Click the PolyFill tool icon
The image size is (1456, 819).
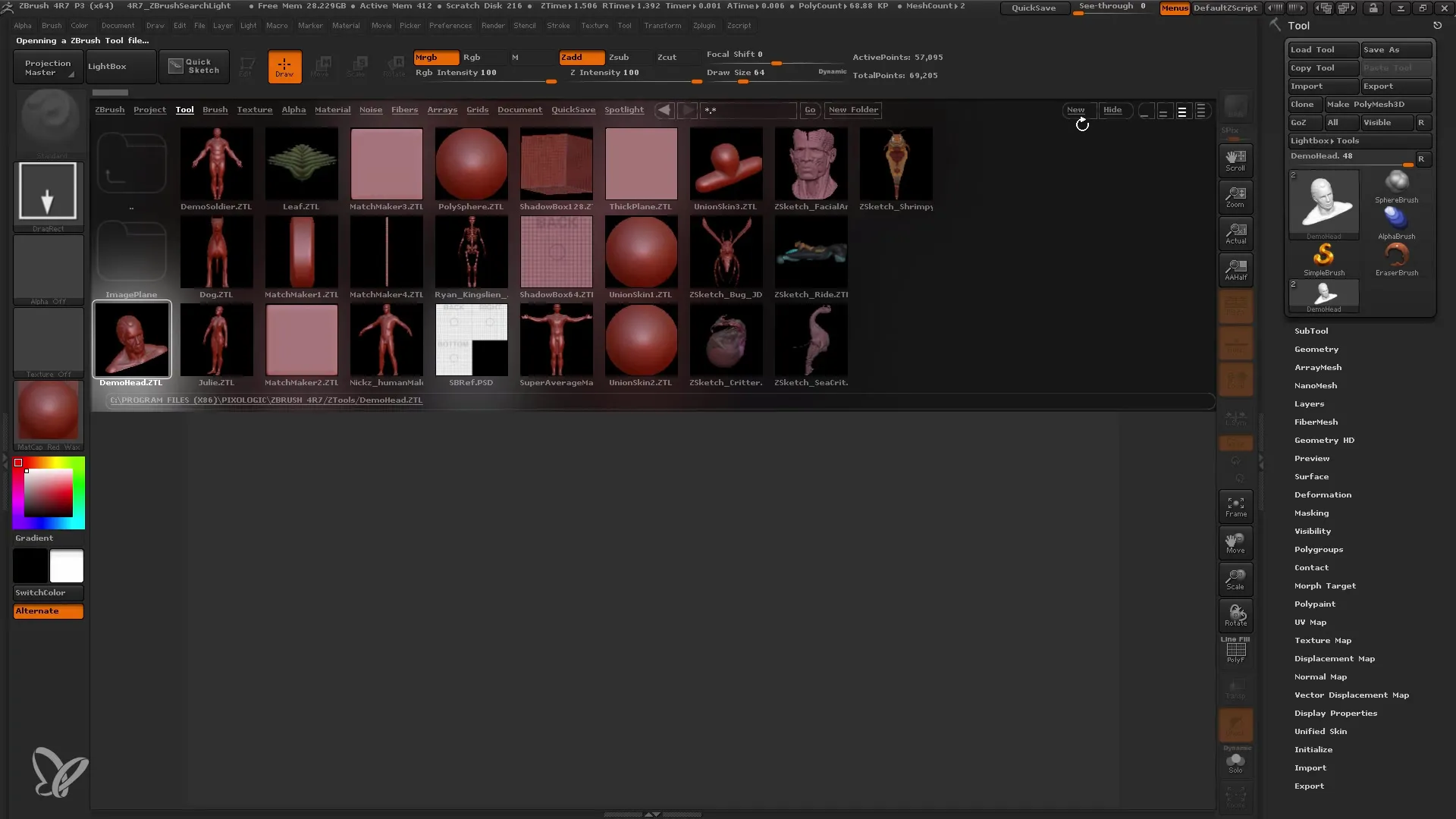pos(1236,651)
